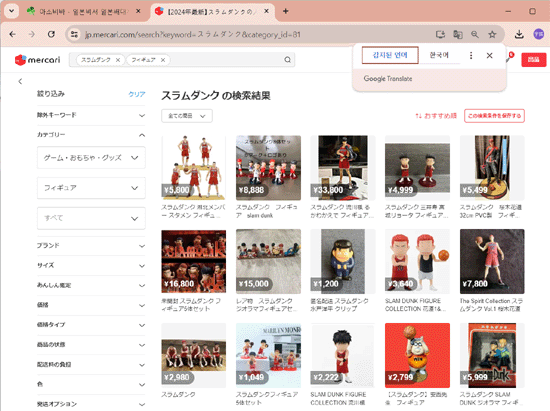This screenshot has height=411, width=550.
Task: Open a new browser tab
Action: point(286,11)
